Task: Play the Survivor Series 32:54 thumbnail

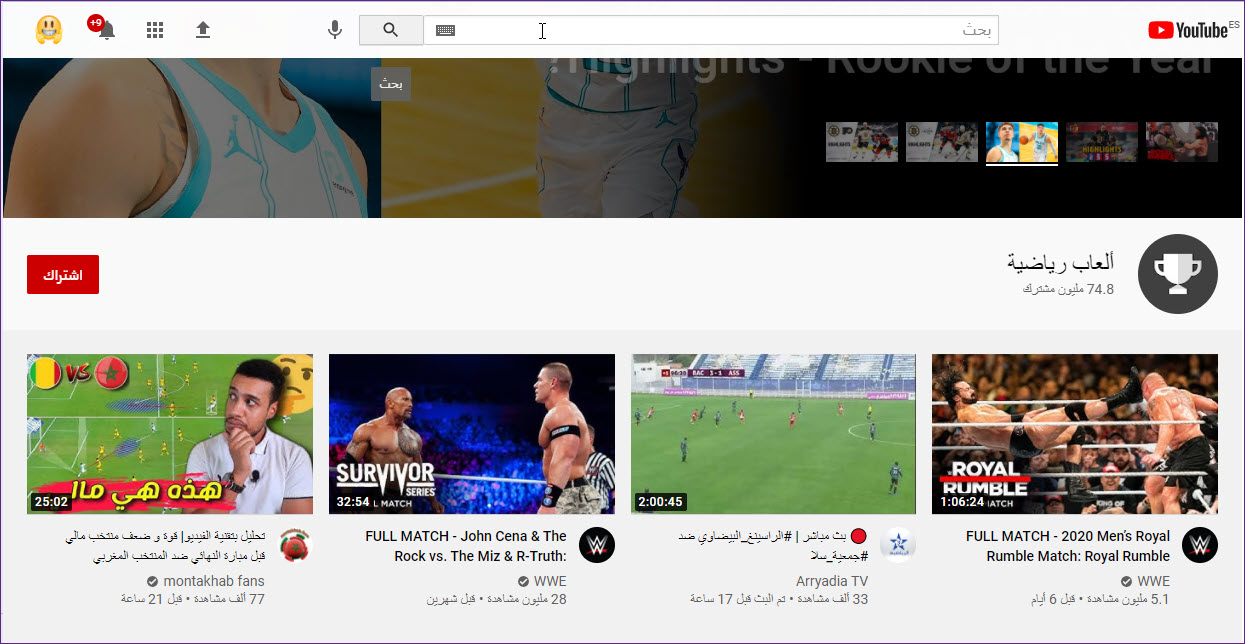Action: (472, 434)
